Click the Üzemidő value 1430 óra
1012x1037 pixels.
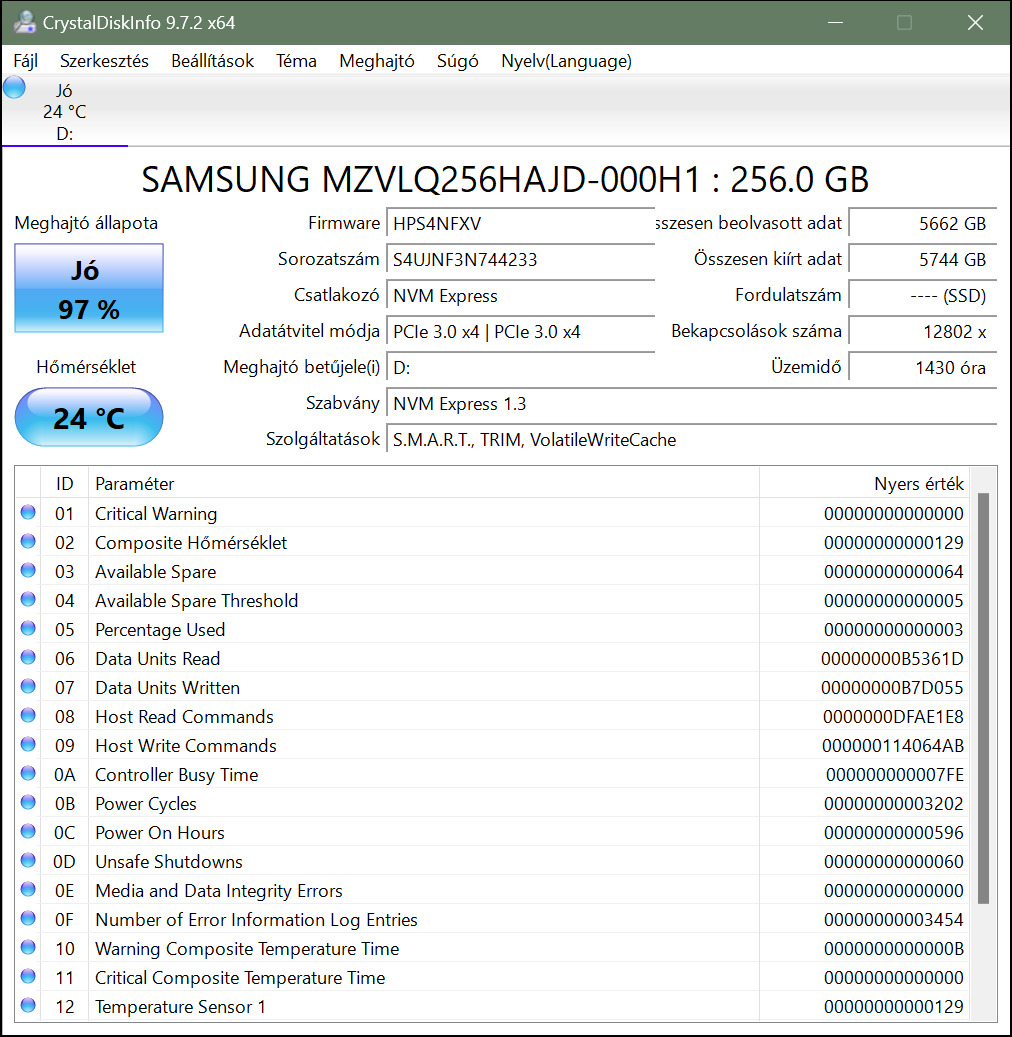tap(923, 368)
